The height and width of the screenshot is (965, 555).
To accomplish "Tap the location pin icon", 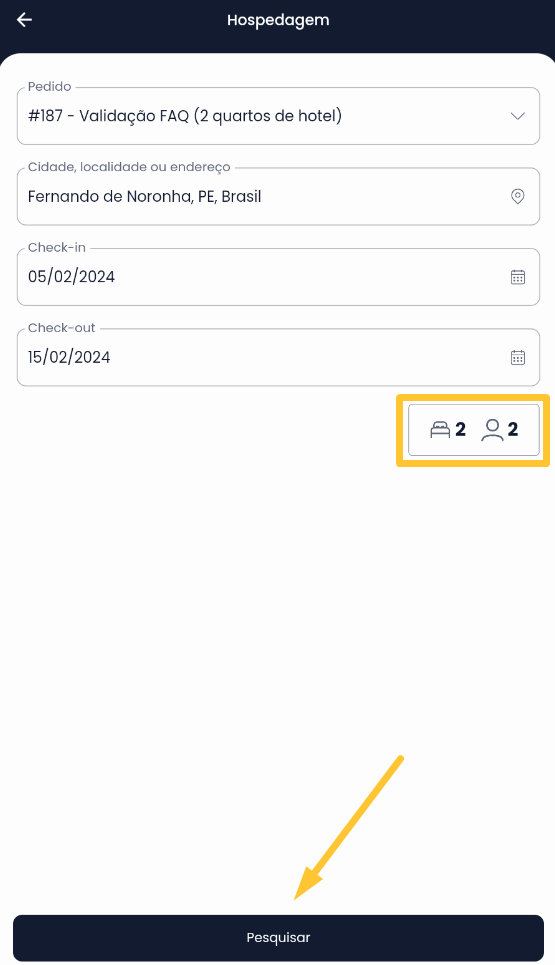I will [517, 196].
